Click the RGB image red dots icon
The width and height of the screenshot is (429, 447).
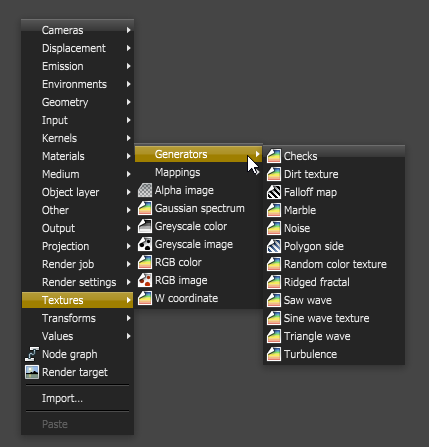click(145, 280)
